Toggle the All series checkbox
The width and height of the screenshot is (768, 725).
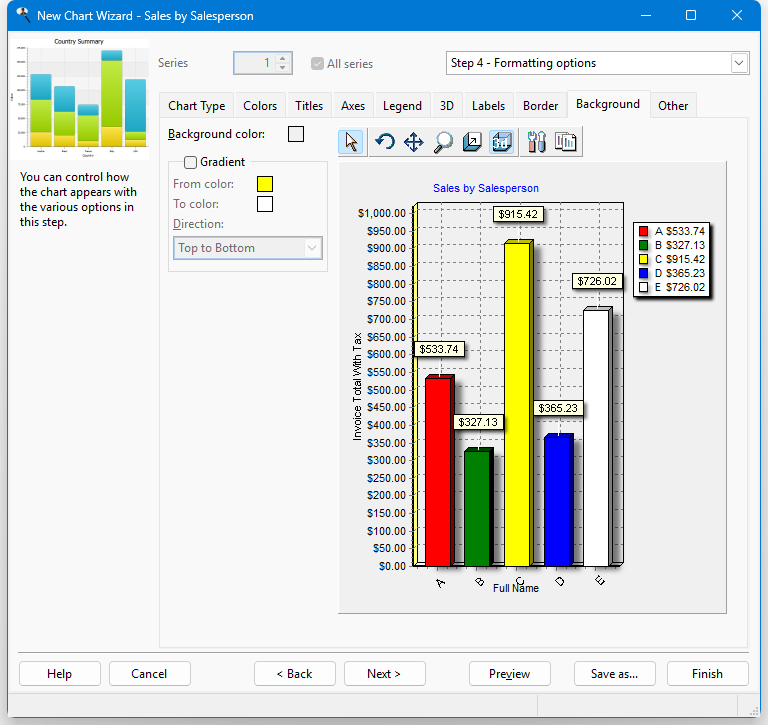tap(318, 63)
